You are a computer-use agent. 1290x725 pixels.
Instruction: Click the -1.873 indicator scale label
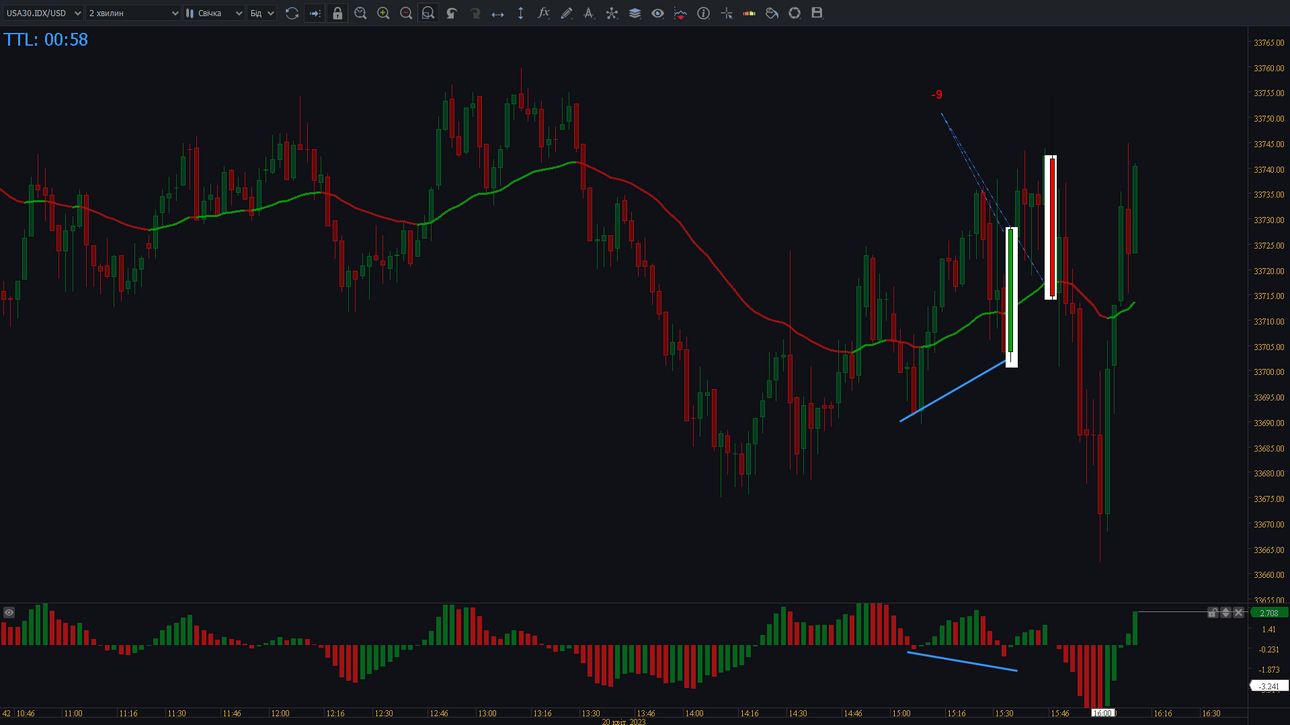[x=1269, y=670]
